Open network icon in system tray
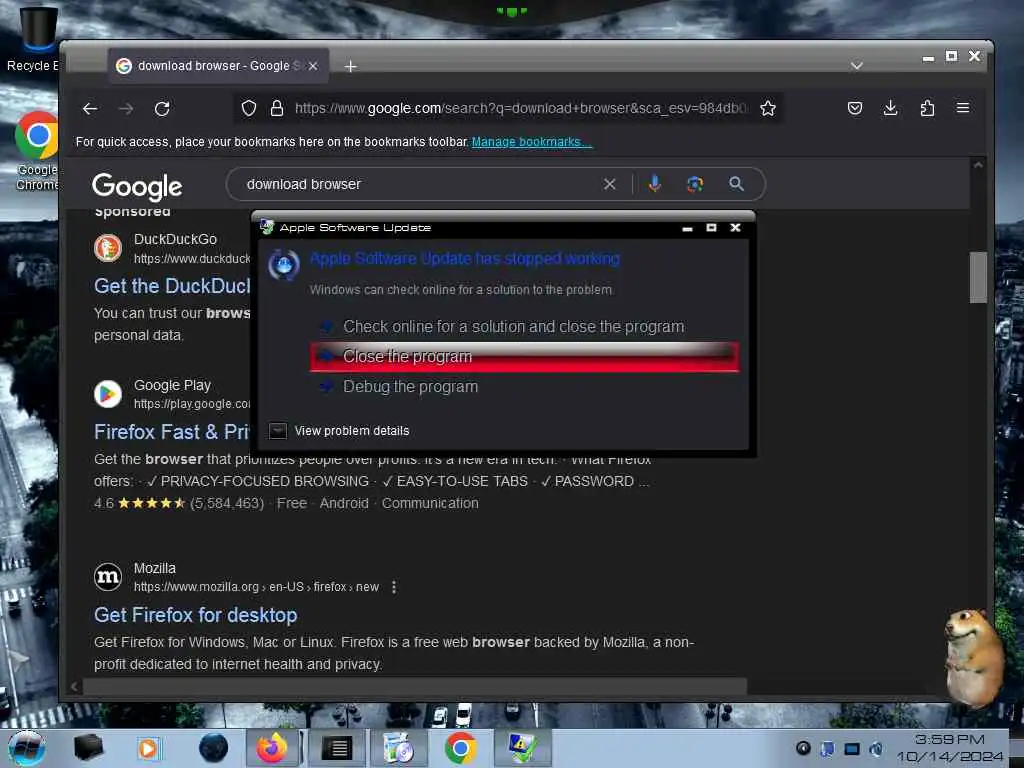1024x768 pixels. 852,749
